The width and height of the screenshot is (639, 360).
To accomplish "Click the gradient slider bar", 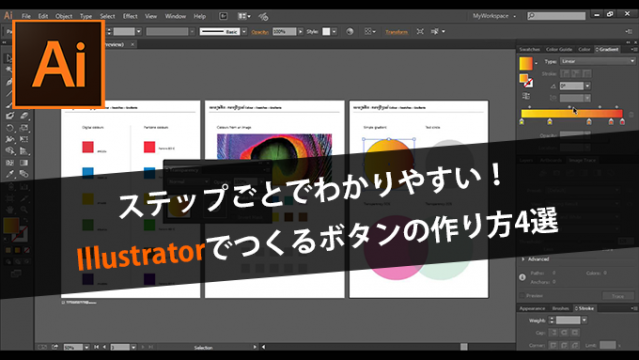I will click(572, 114).
